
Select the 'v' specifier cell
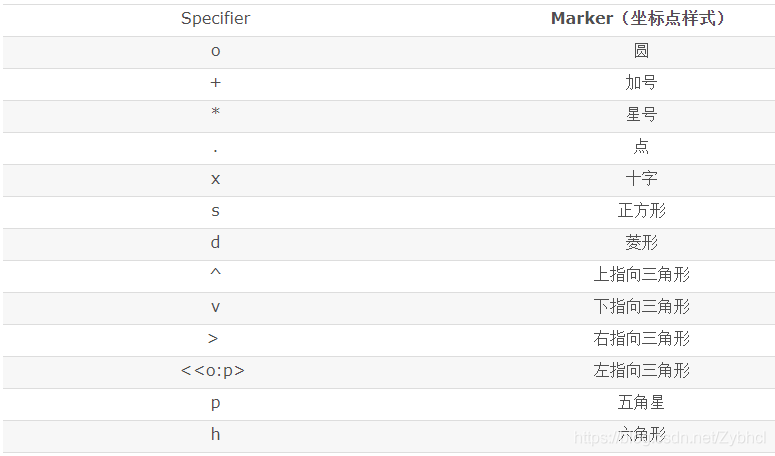215,307
